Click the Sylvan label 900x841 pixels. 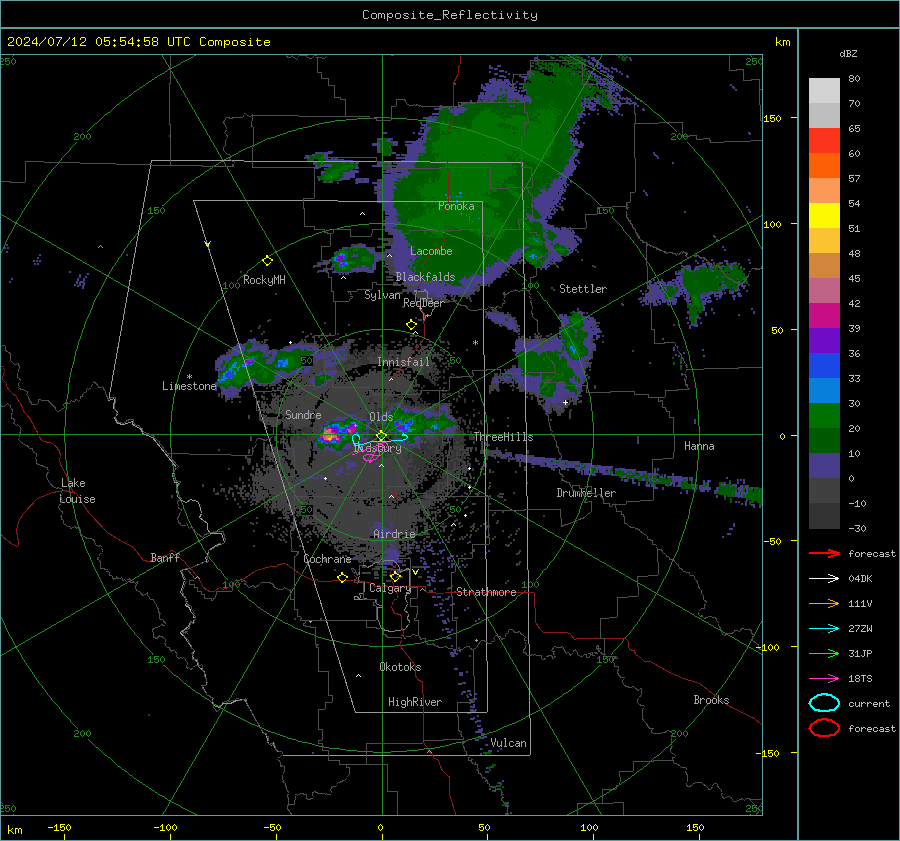[x=382, y=295]
